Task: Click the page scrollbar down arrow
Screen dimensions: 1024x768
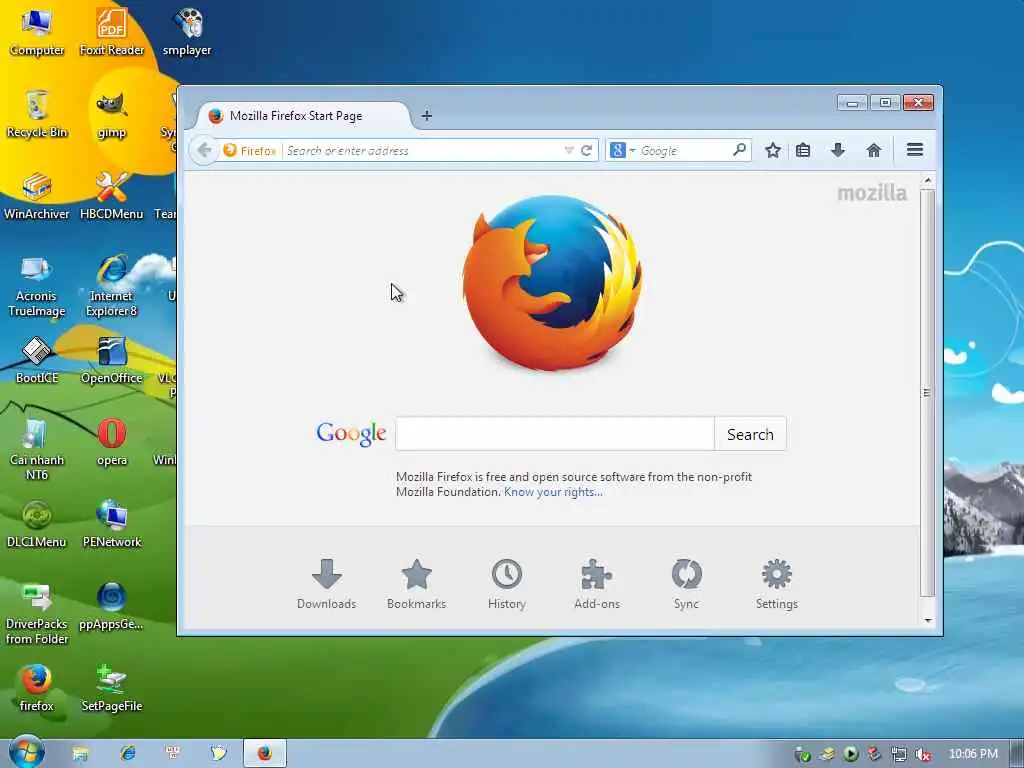Action: click(x=927, y=620)
